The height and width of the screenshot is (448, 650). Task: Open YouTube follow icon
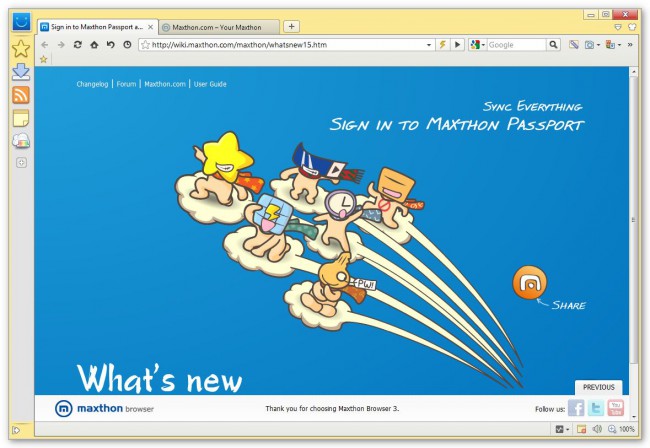[616, 408]
